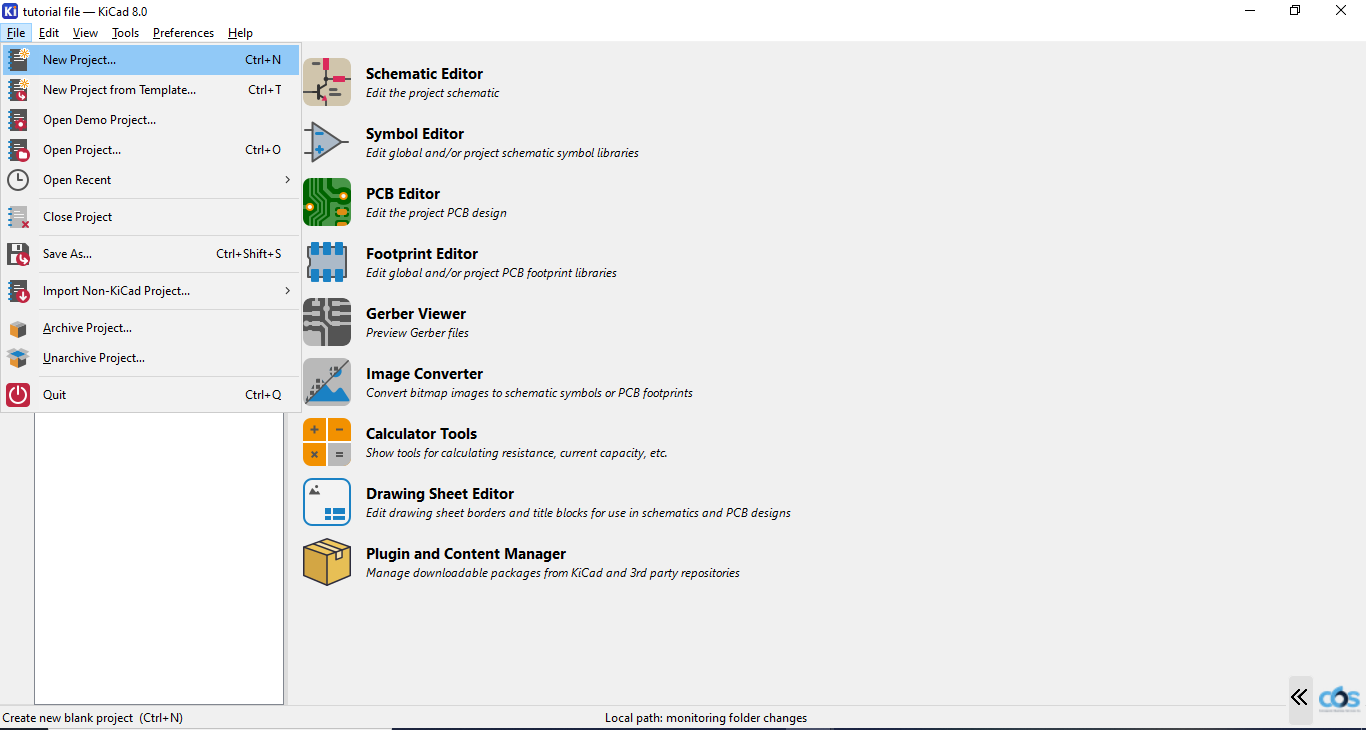Click the project files tree panel
The image size is (1366, 730).
pyautogui.click(x=159, y=558)
